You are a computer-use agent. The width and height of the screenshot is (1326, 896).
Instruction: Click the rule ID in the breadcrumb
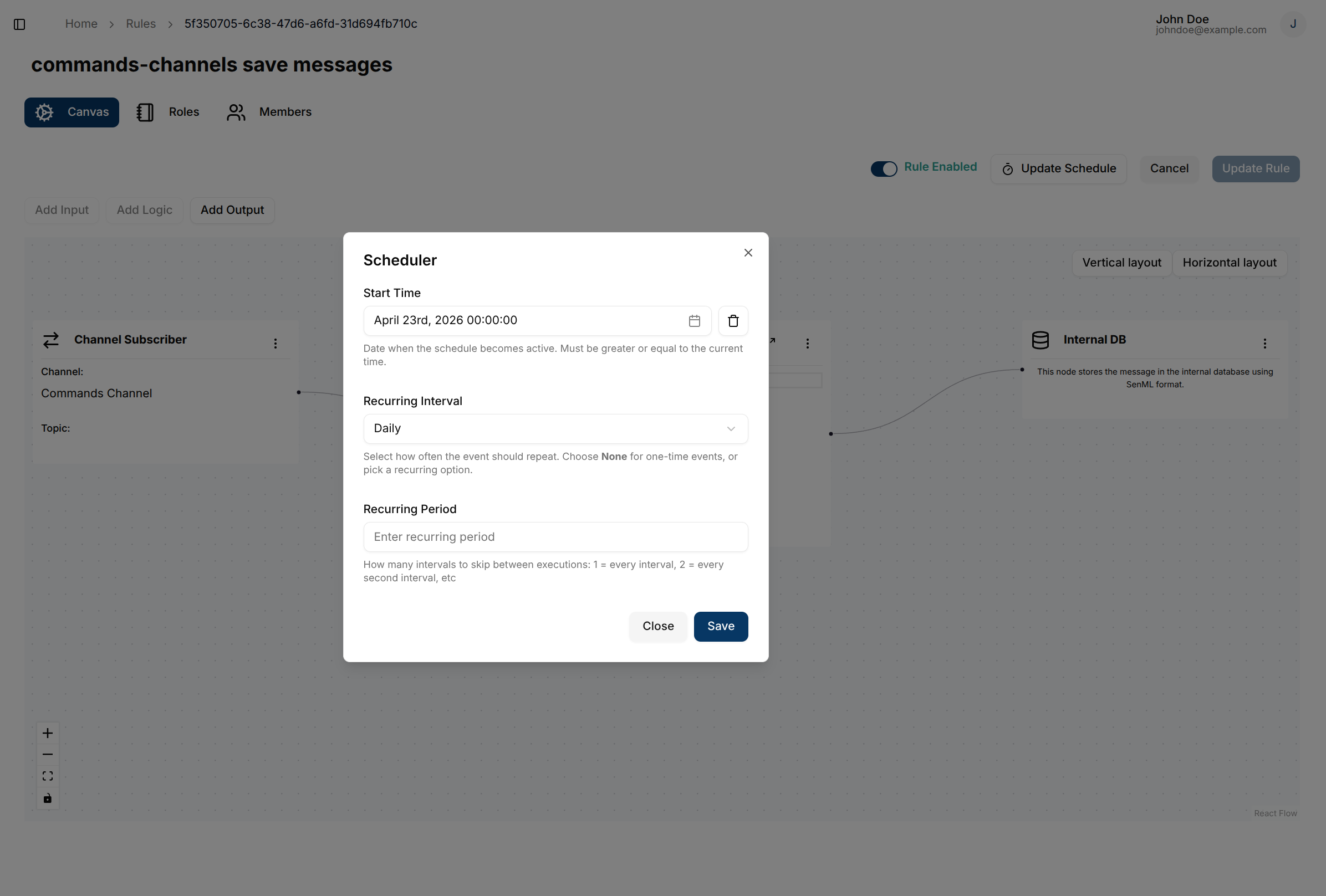click(300, 24)
